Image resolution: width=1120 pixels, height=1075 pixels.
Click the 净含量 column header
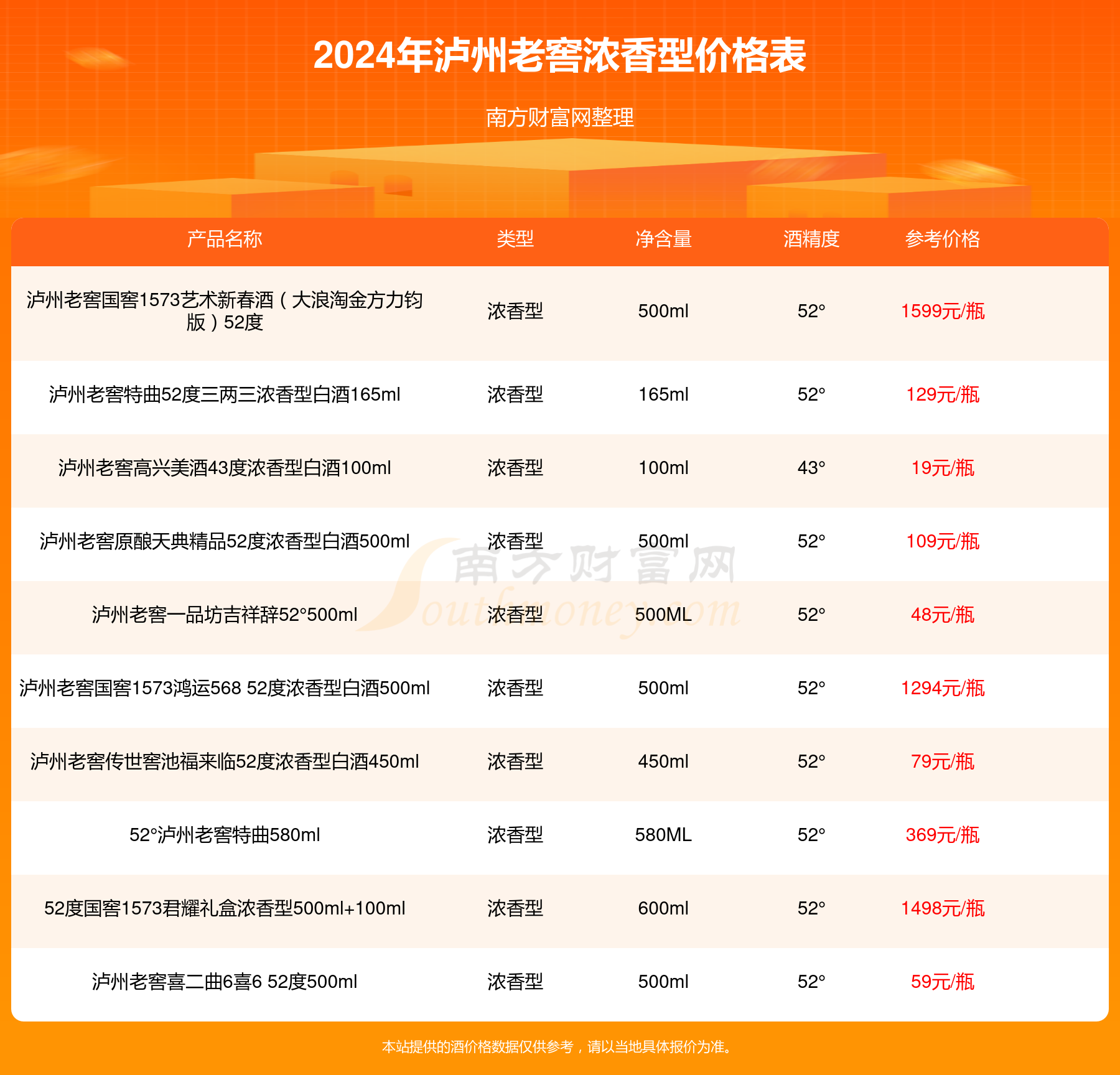pyautogui.click(x=663, y=239)
